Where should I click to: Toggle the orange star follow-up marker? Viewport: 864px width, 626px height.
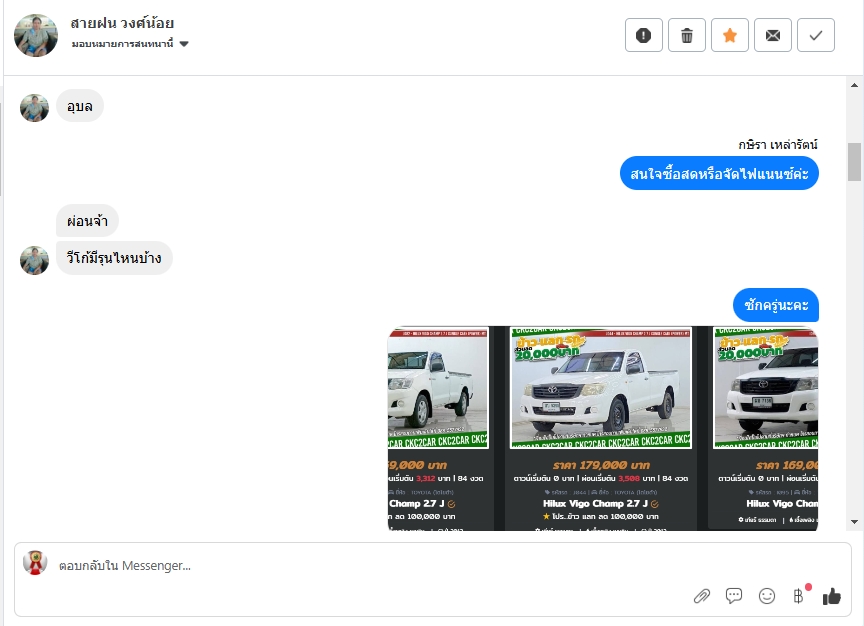[730, 35]
